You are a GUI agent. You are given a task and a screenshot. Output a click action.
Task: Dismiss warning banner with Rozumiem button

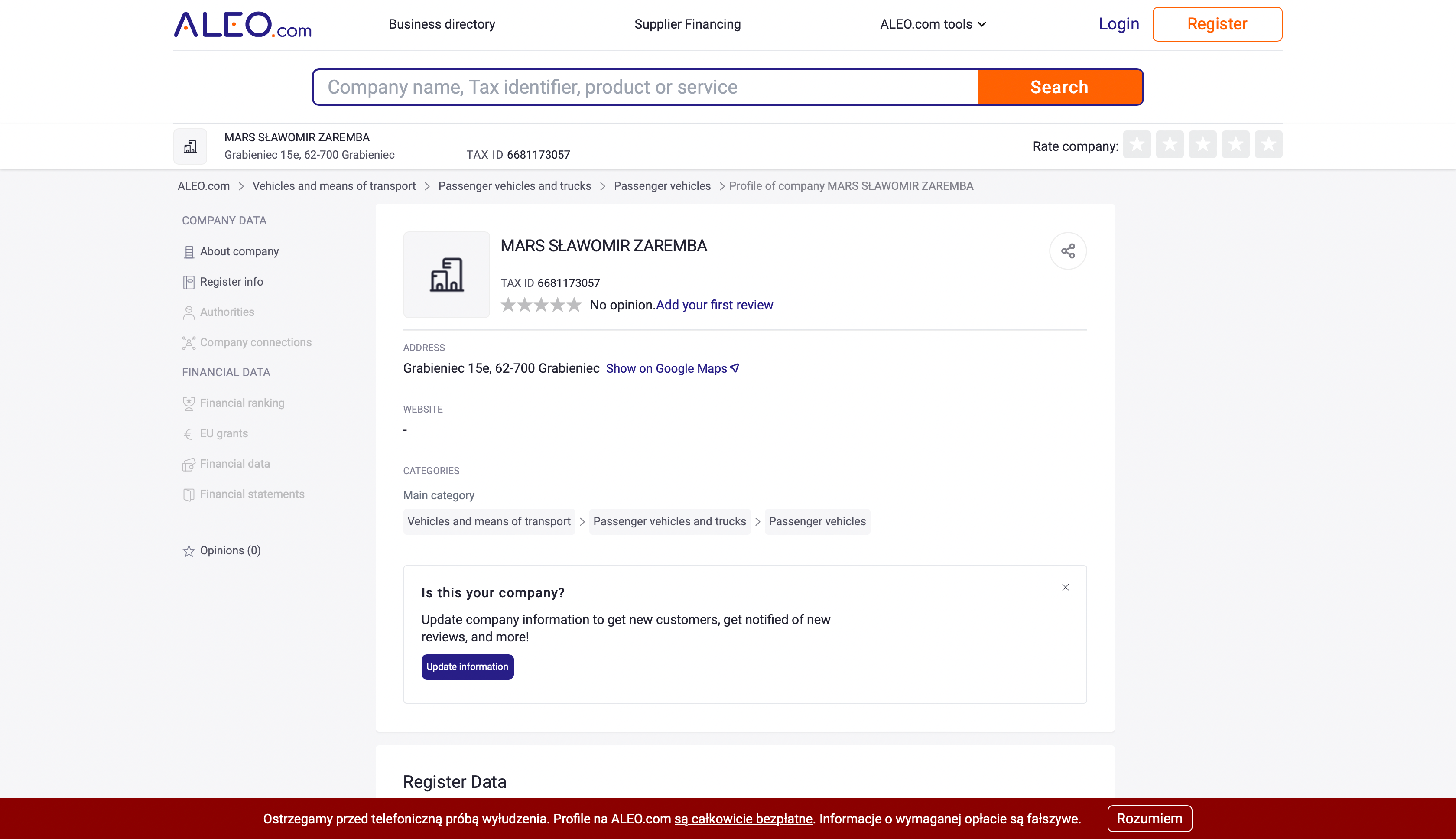(1150, 819)
